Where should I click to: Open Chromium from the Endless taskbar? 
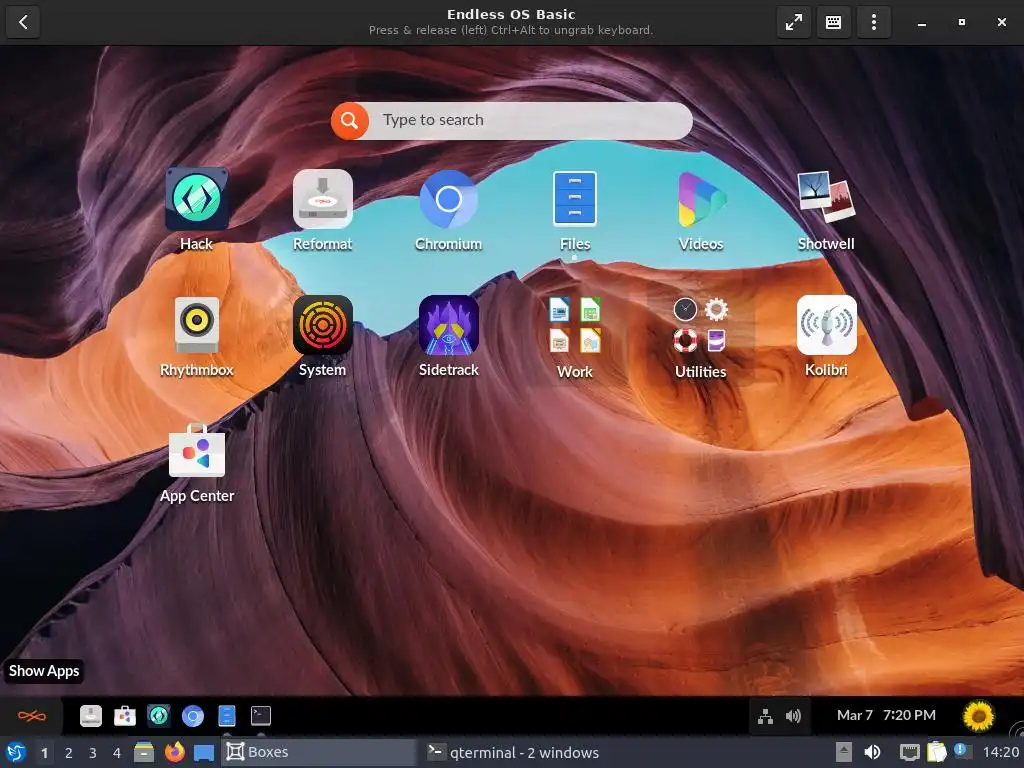coord(193,716)
